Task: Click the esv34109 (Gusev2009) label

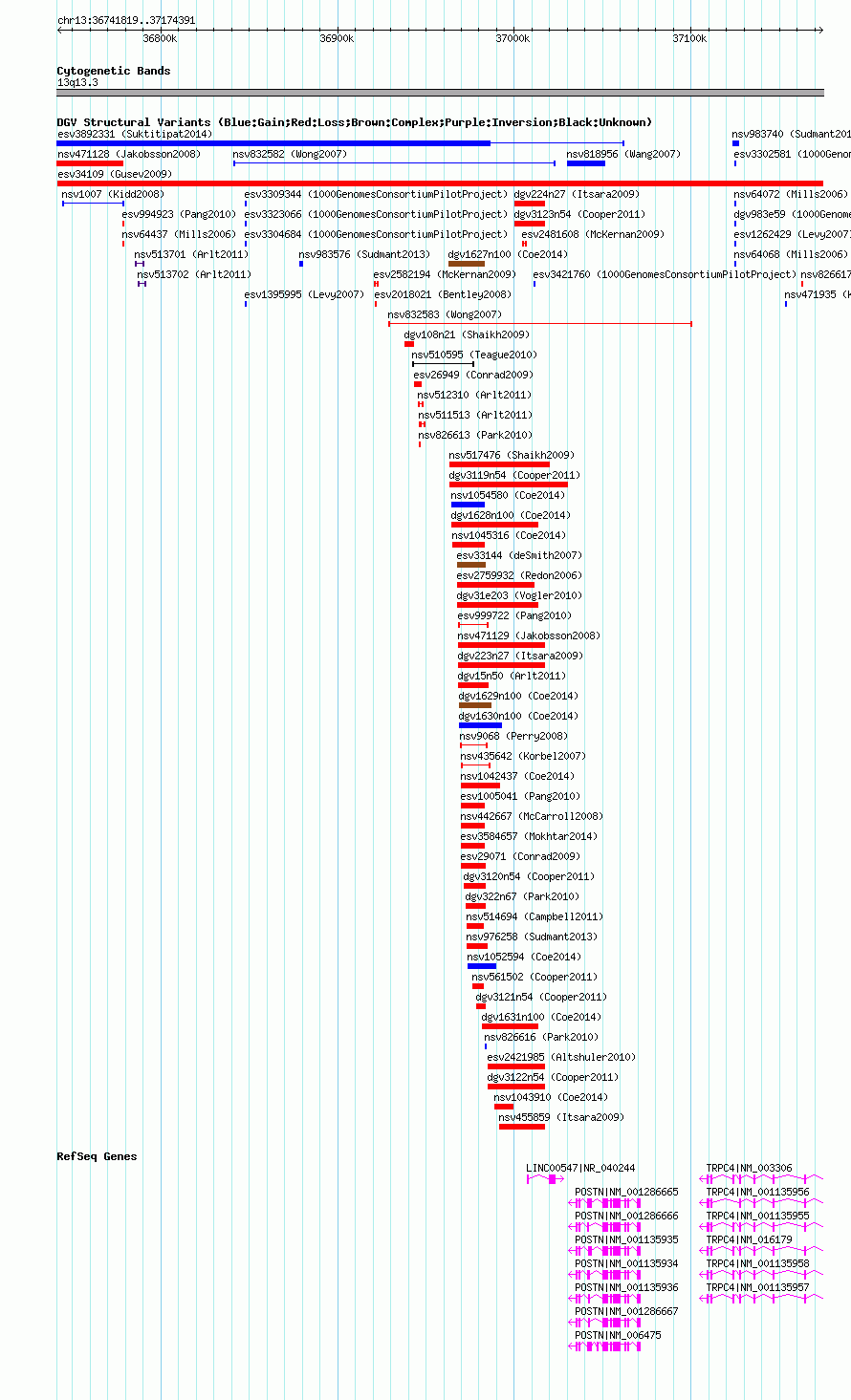Action: 115,175
